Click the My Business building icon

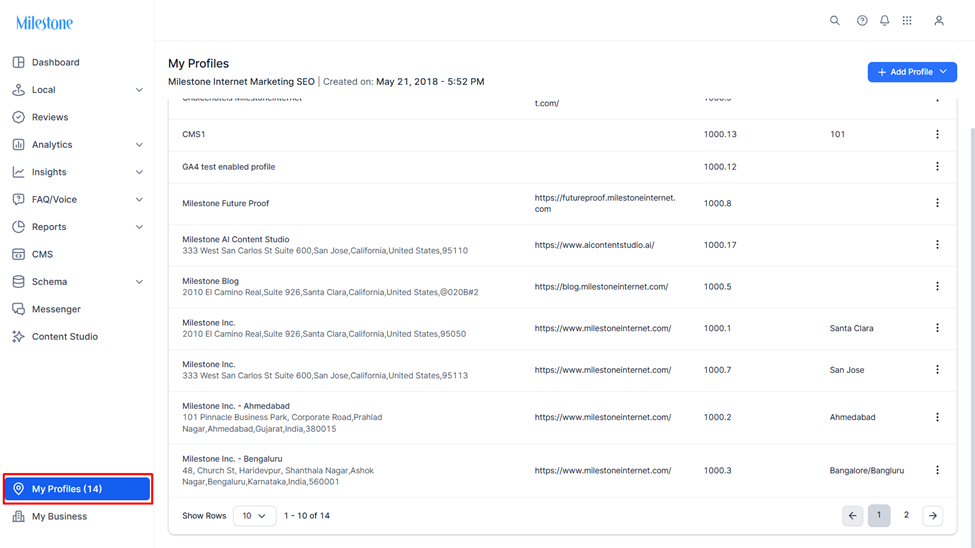click(19, 516)
